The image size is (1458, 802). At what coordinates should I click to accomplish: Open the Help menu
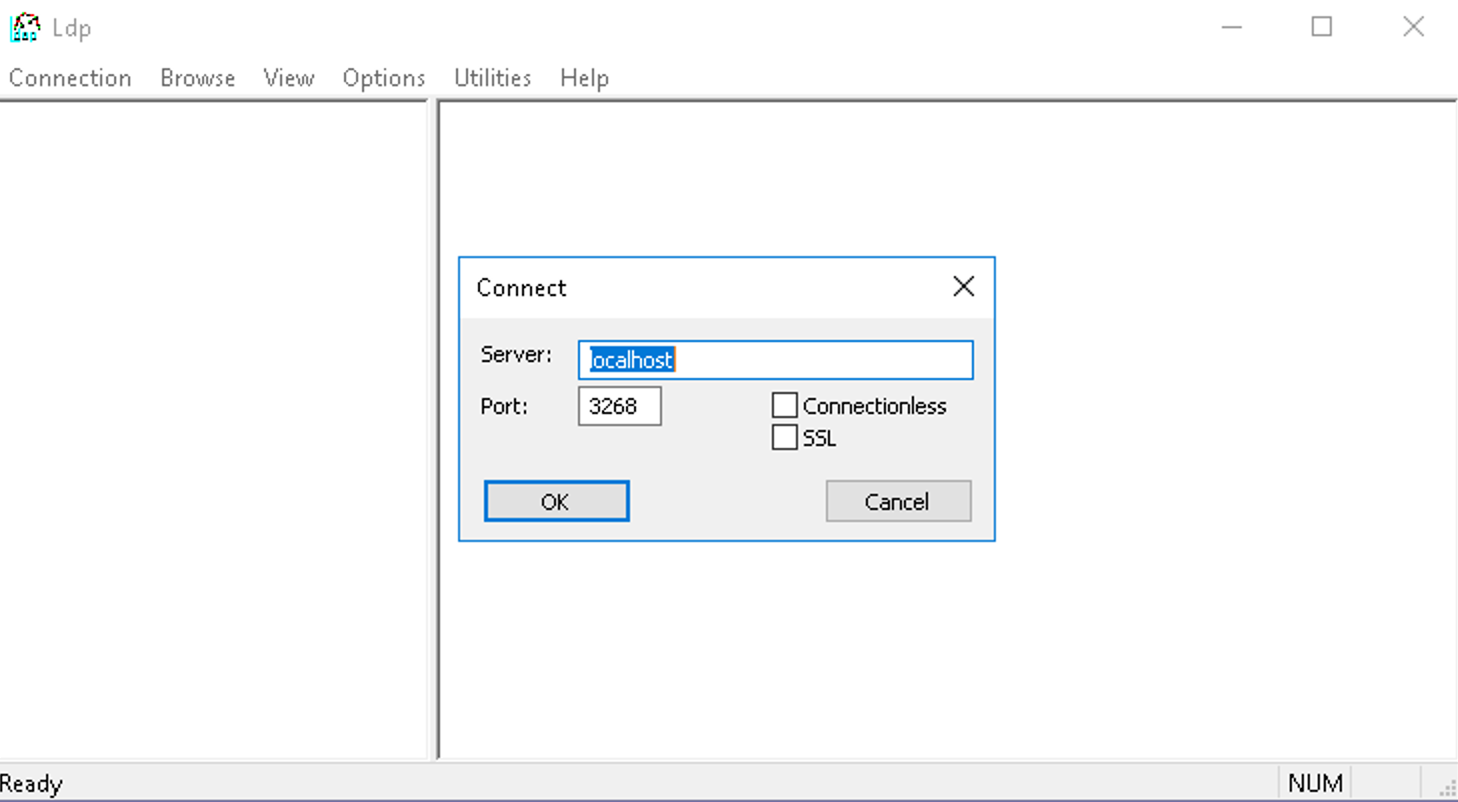(584, 78)
